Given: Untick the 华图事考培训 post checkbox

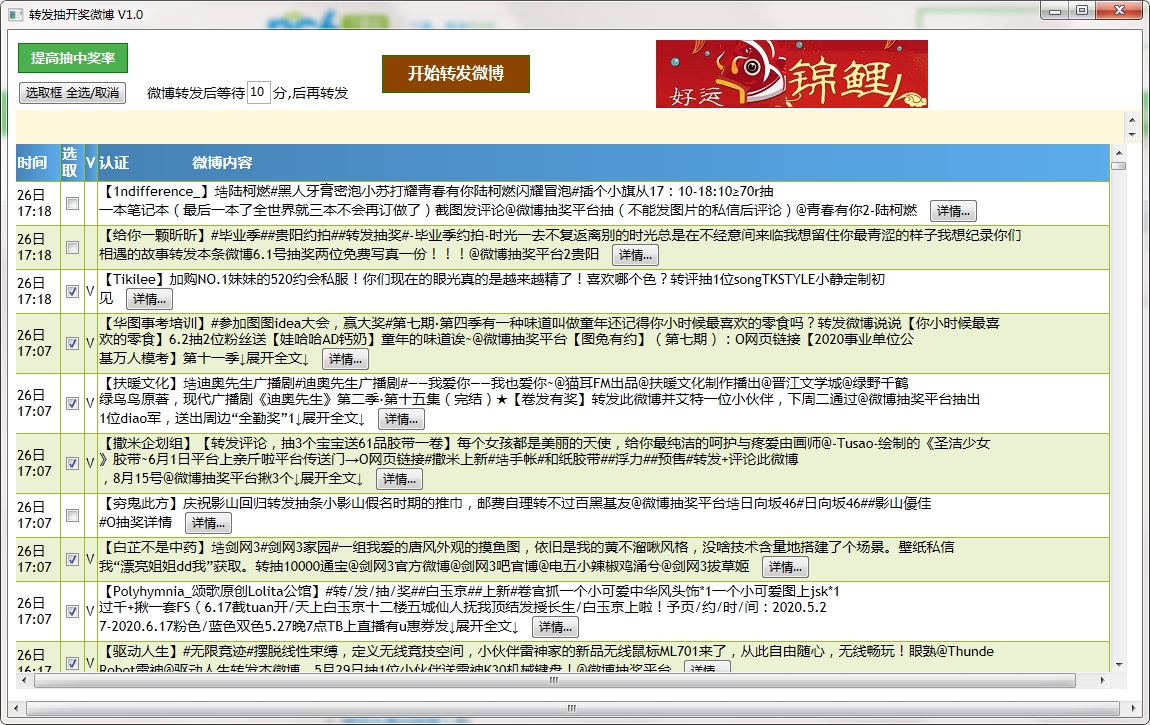Looking at the screenshot, I should pyautogui.click(x=72, y=343).
